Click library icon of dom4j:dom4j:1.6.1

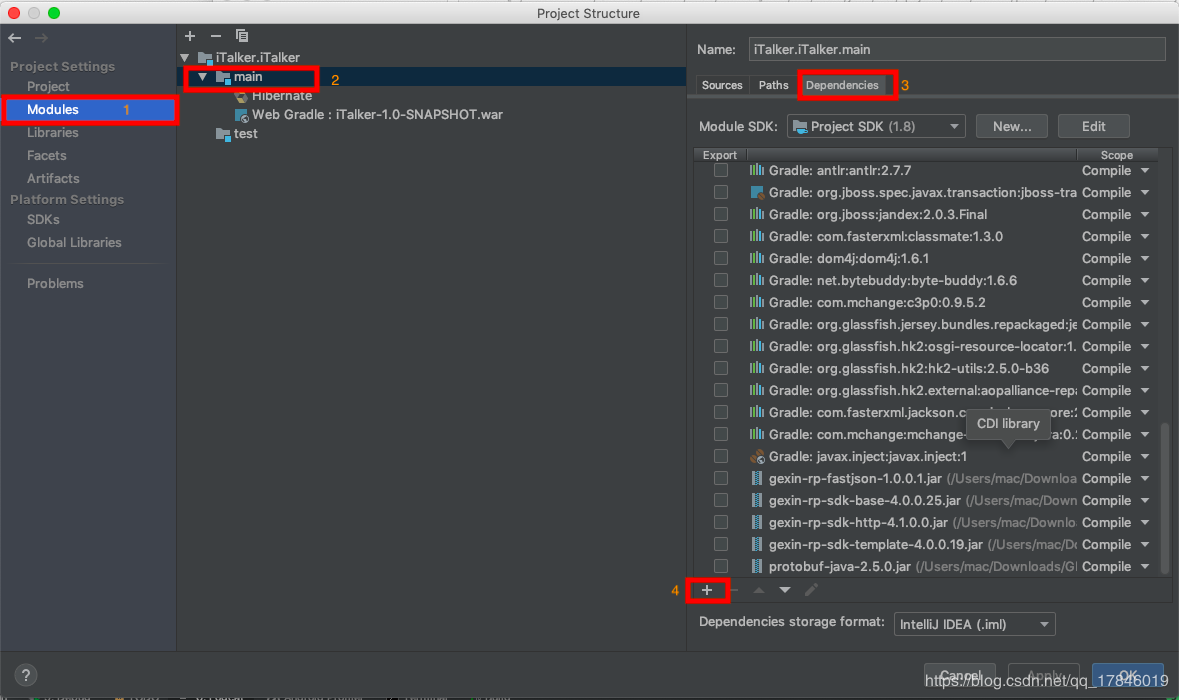(756, 259)
